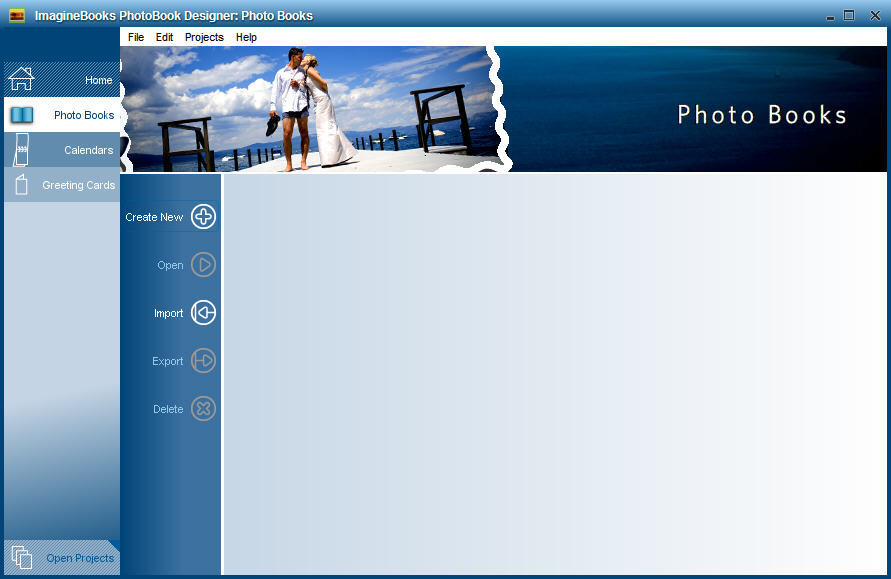This screenshot has width=891, height=579.
Task: Select the Calendars spiral-binding icon
Action: (21, 150)
